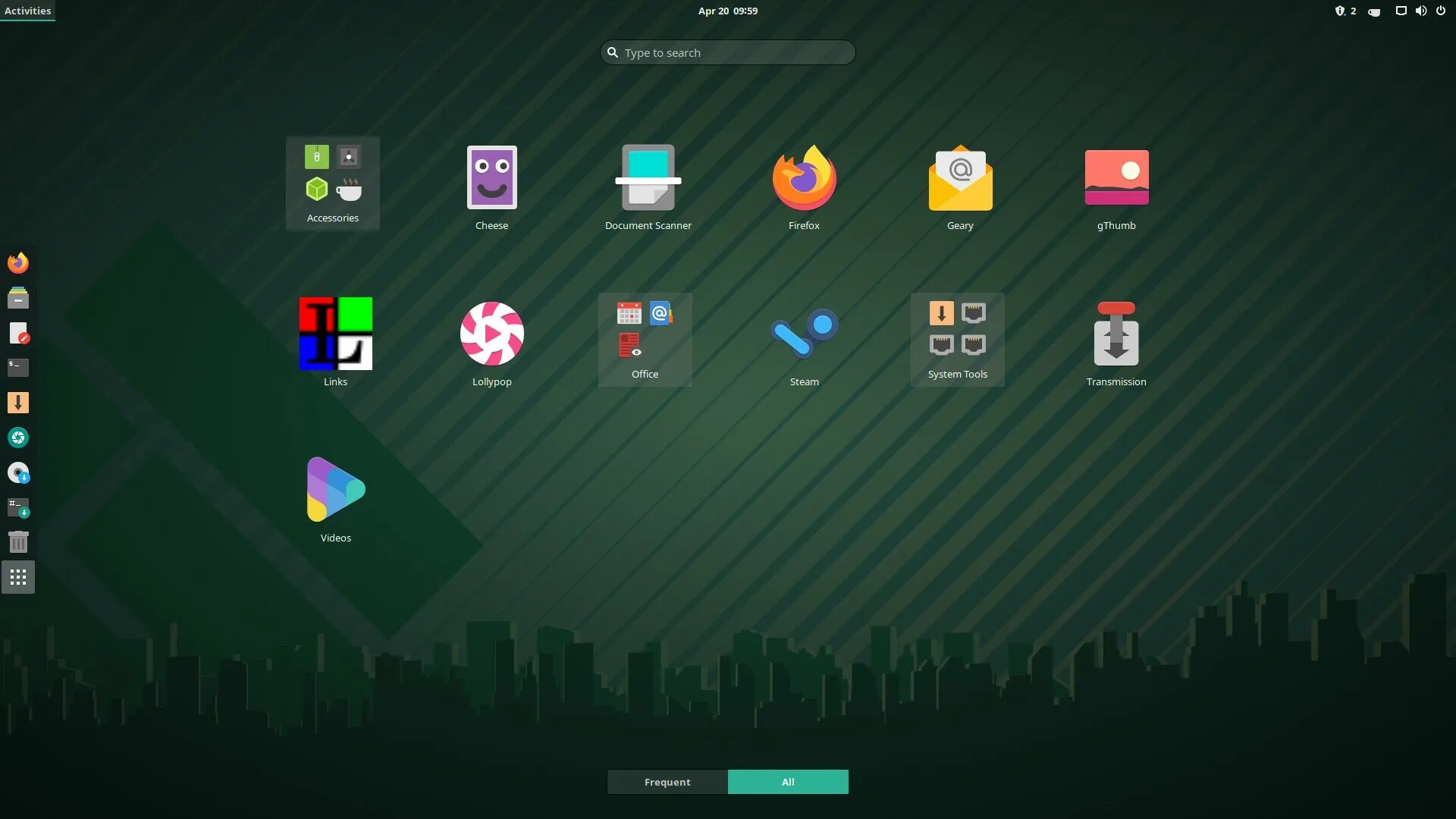Select the All apps tab
This screenshot has height=819, width=1456.
click(x=788, y=782)
